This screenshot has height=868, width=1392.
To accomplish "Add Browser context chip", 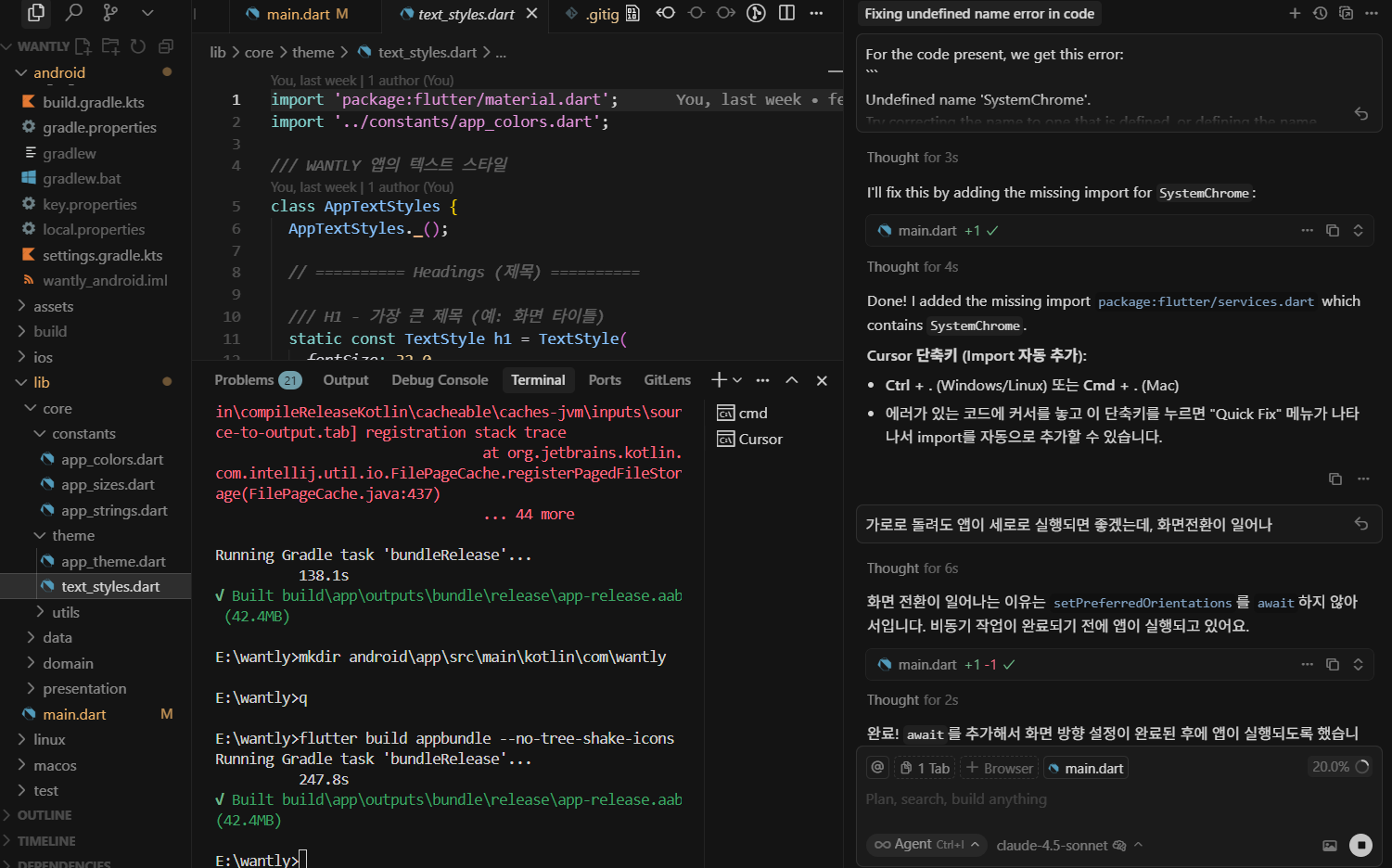I will pos(1000,768).
